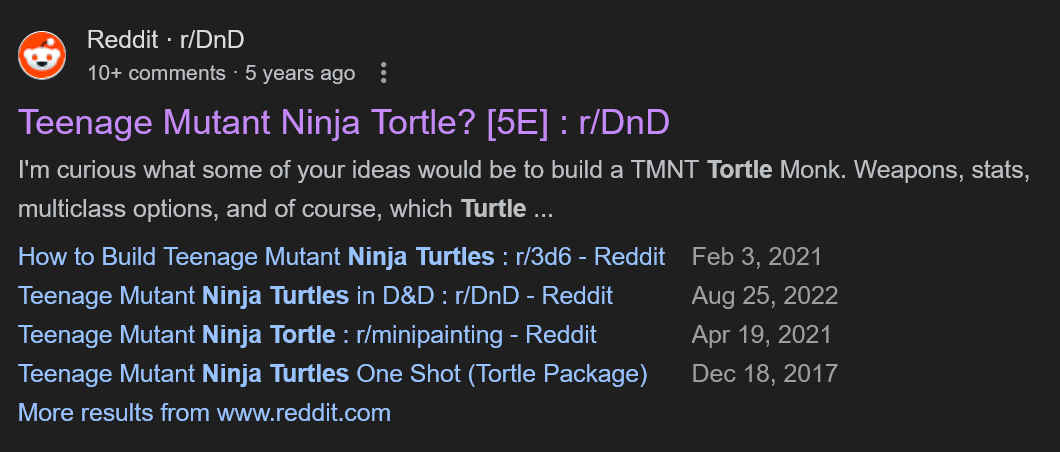
Task: Open the three-dot result options menu
Action: pos(384,73)
